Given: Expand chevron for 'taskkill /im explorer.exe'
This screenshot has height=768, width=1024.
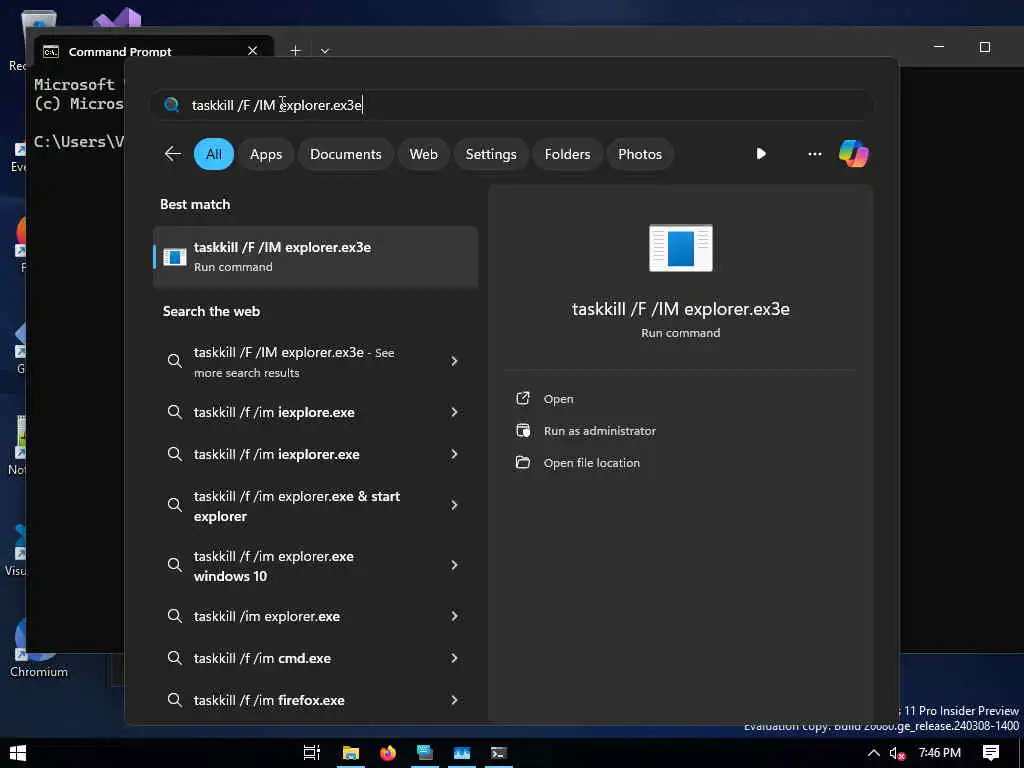Looking at the screenshot, I should [x=454, y=616].
